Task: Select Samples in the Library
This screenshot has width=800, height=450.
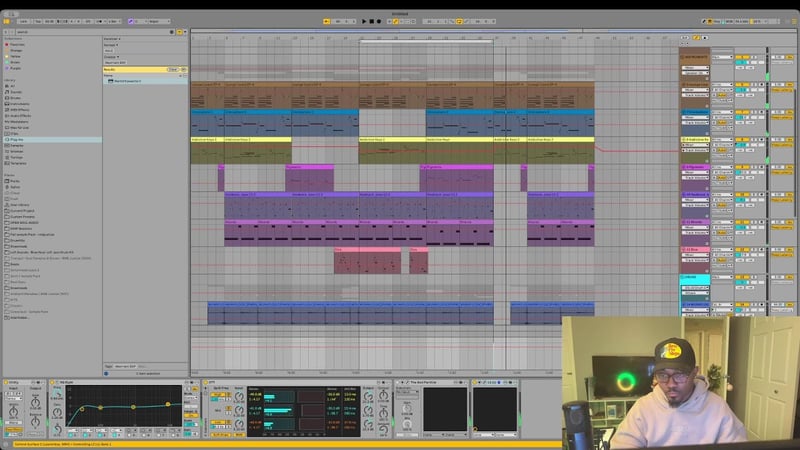Action: point(17,145)
